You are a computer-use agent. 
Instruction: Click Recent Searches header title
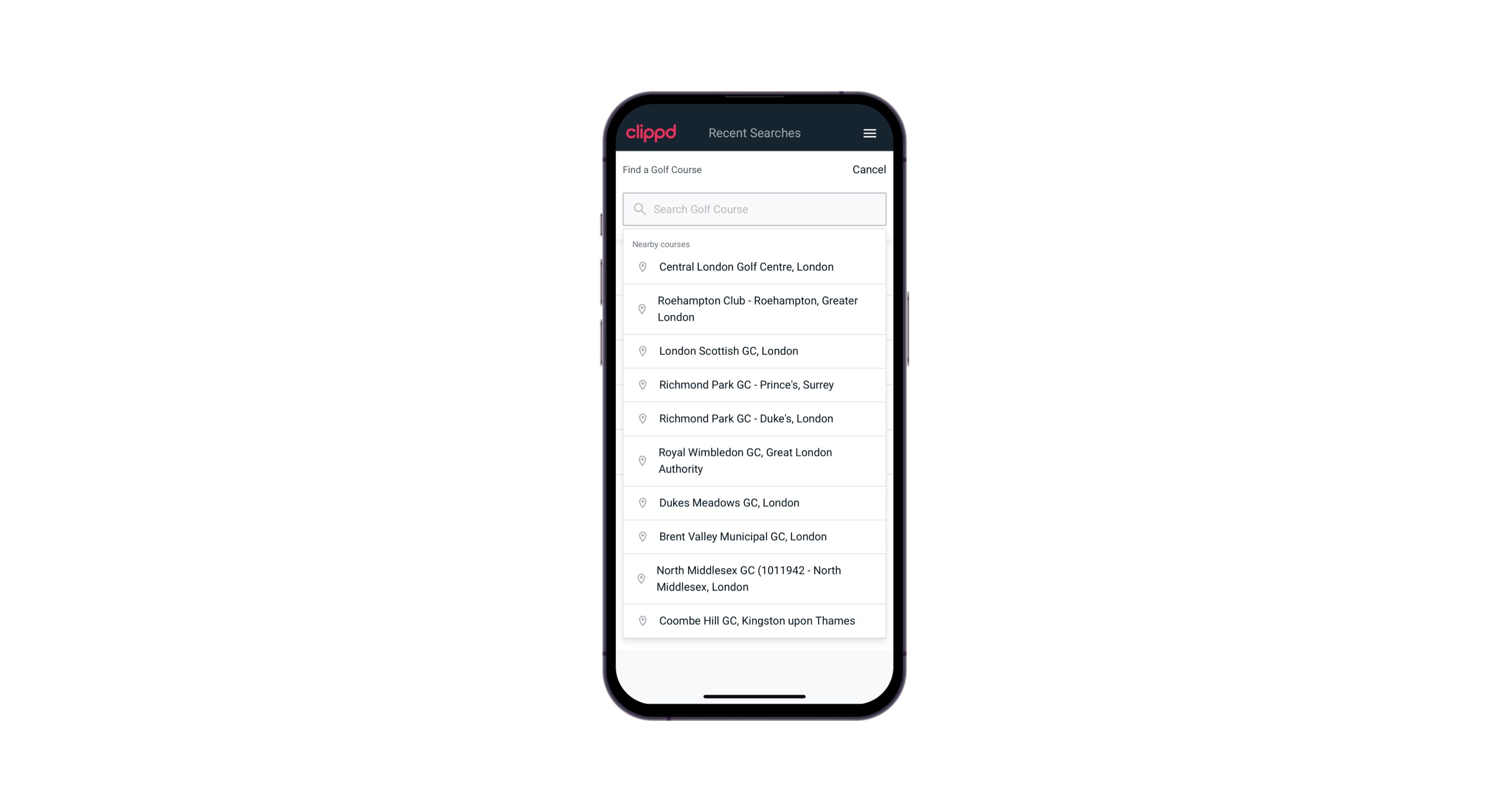pyautogui.click(x=756, y=133)
